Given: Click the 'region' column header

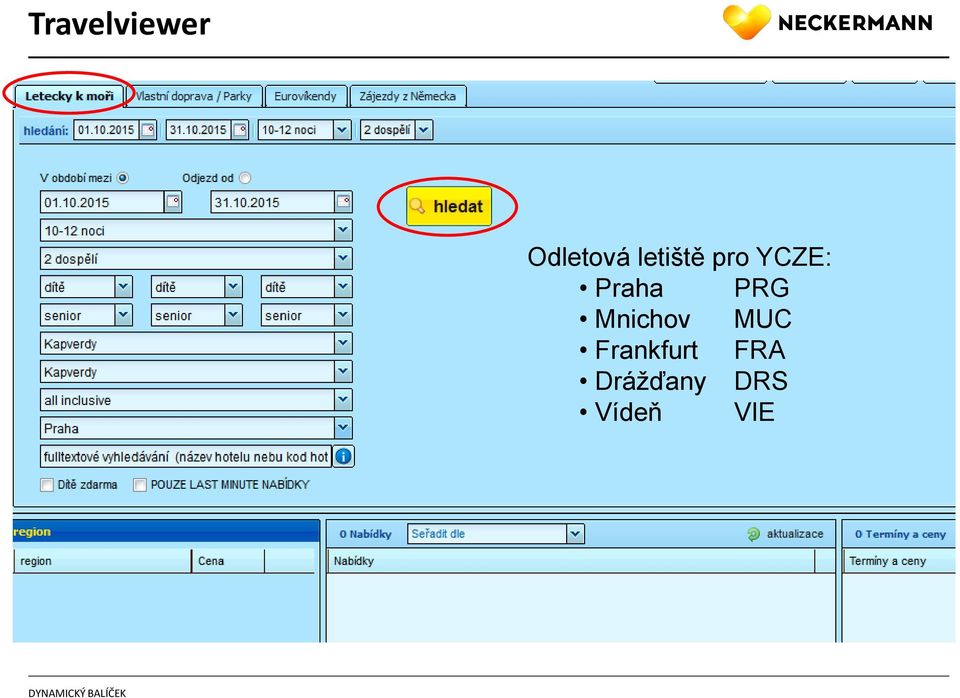Looking at the screenshot, I should (x=102, y=561).
